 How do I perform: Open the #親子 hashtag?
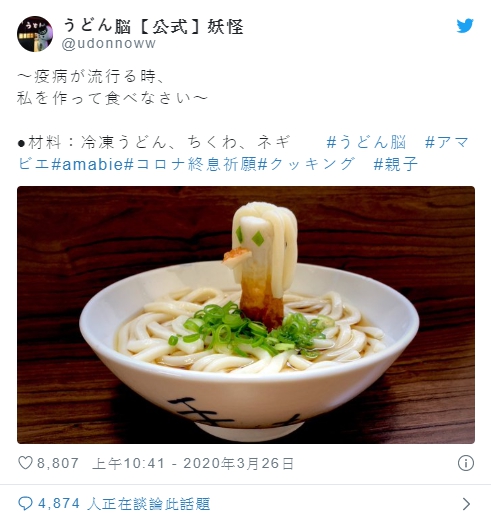point(395,164)
